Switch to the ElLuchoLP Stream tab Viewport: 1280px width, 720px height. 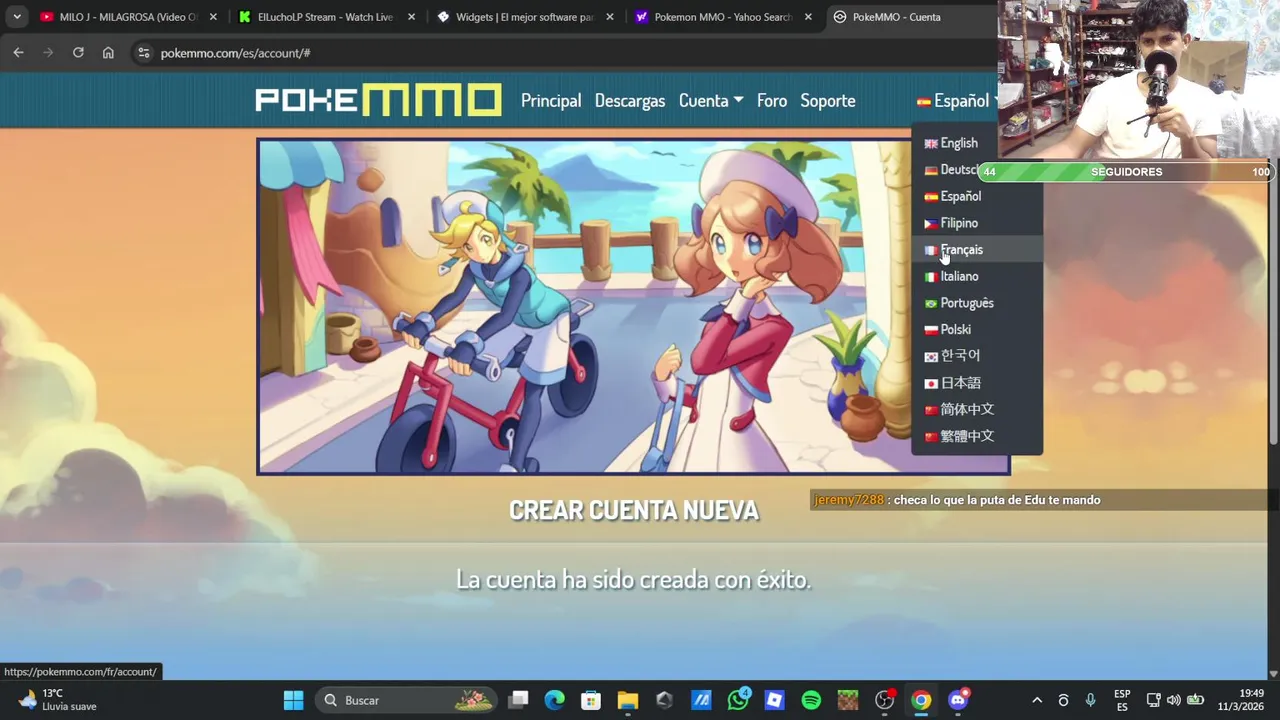pos(327,17)
